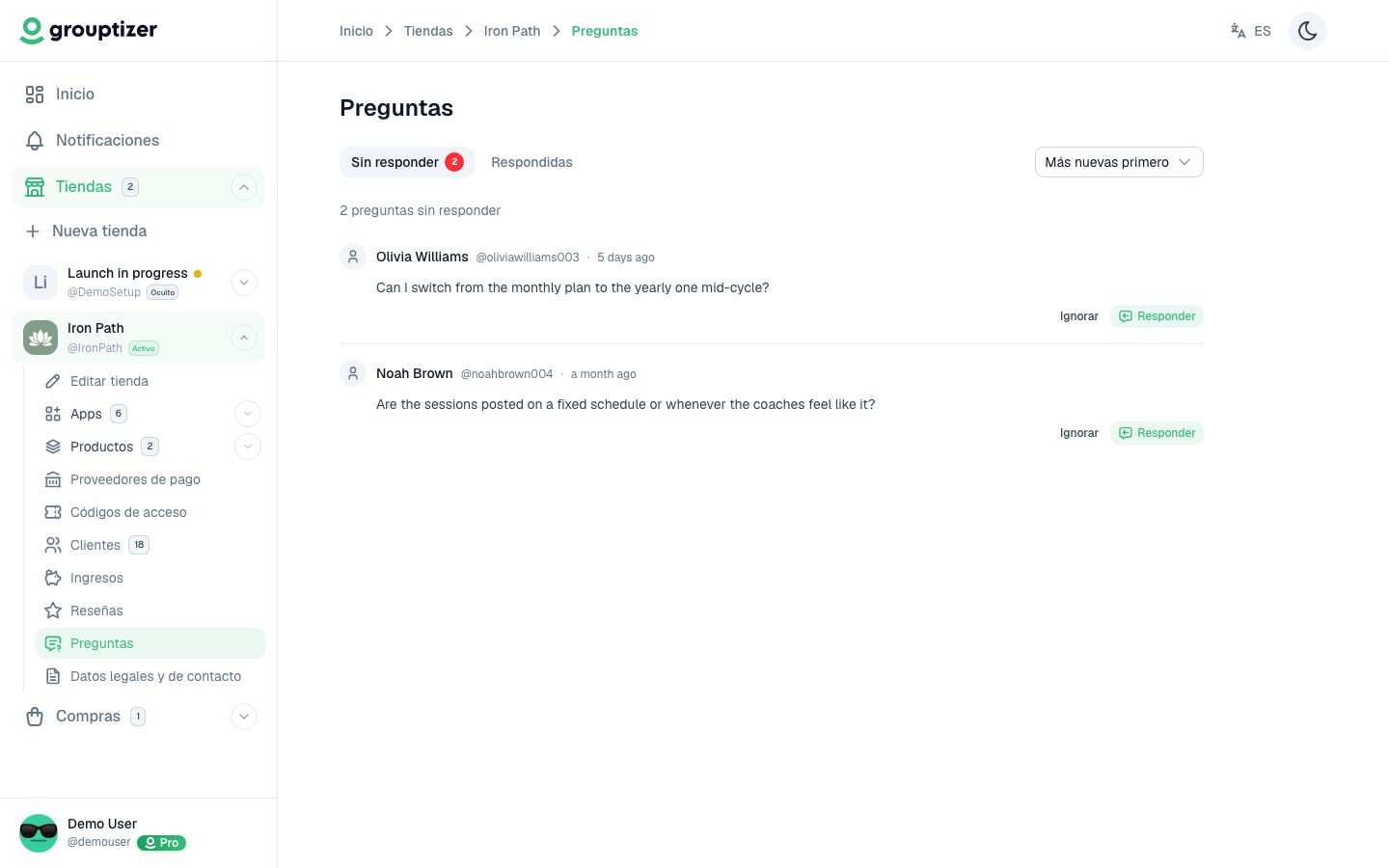Open Notificaciones with the bell icon
The width and height of the screenshot is (1389, 868).
[x=35, y=141]
